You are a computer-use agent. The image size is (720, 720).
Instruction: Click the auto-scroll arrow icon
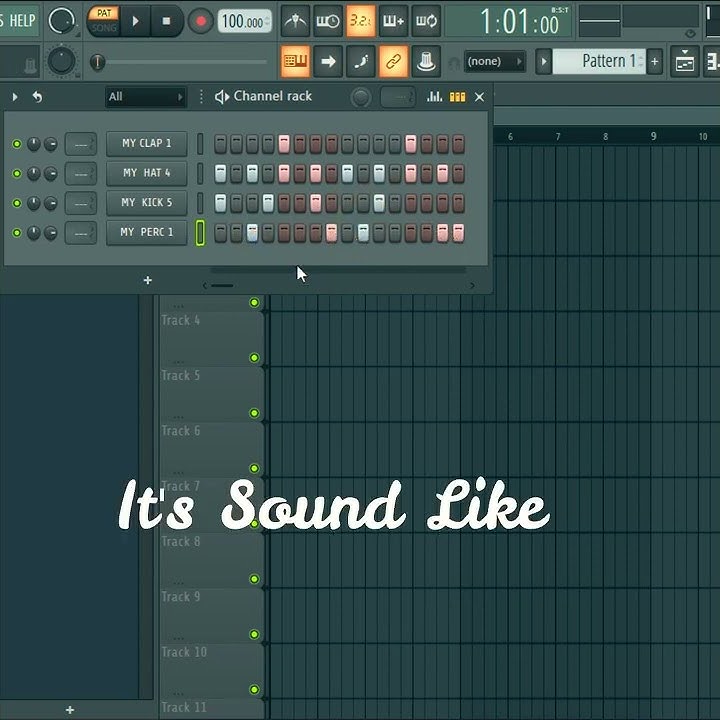click(x=328, y=61)
